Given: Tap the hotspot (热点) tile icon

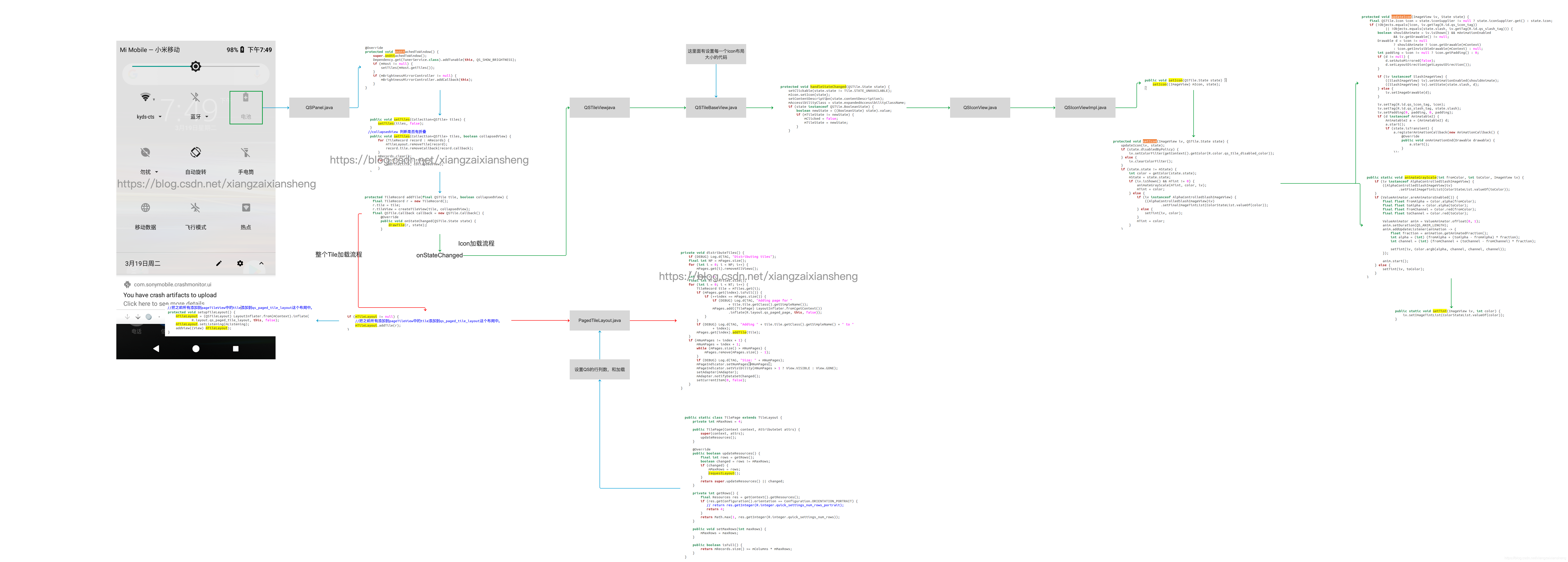Looking at the screenshot, I should pos(247,208).
